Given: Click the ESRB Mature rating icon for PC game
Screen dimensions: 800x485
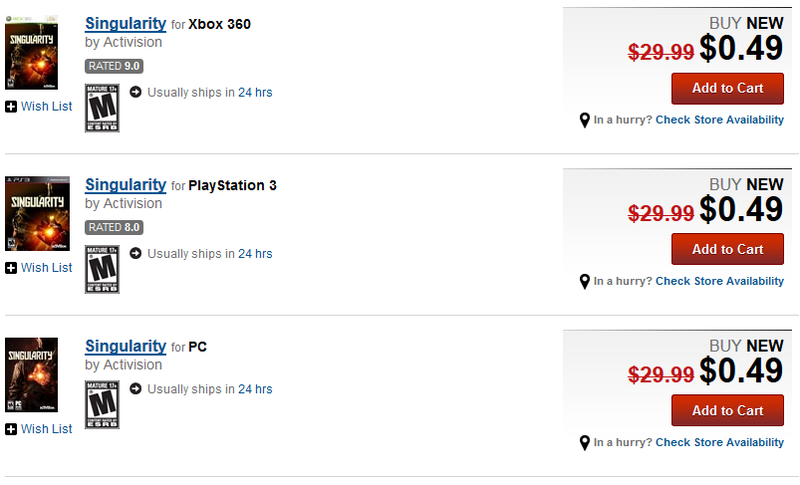Looking at the screenshot, I should tap(102, 404).
